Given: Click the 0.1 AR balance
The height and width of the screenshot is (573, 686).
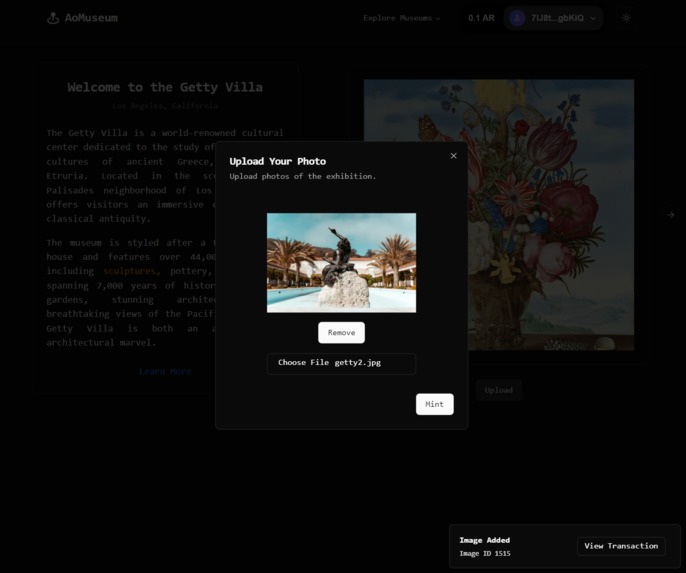Looking at the screenshot, I should point(481,18).
